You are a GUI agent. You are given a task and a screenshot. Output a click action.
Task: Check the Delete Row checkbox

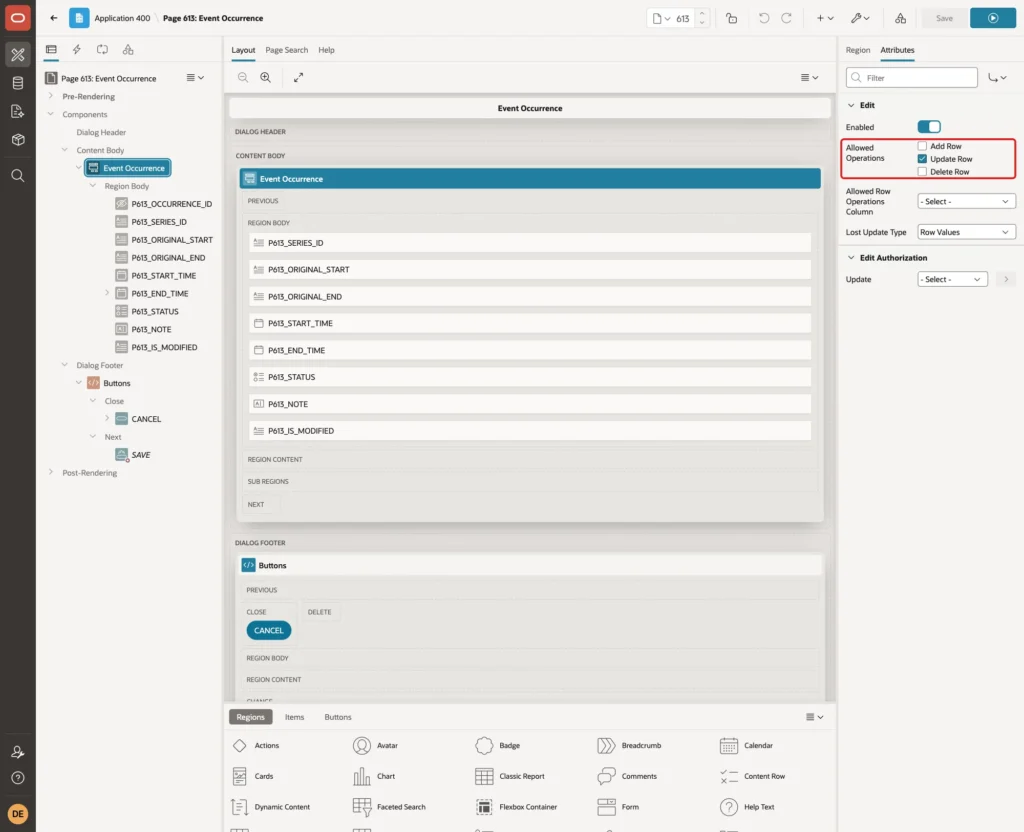922,172
